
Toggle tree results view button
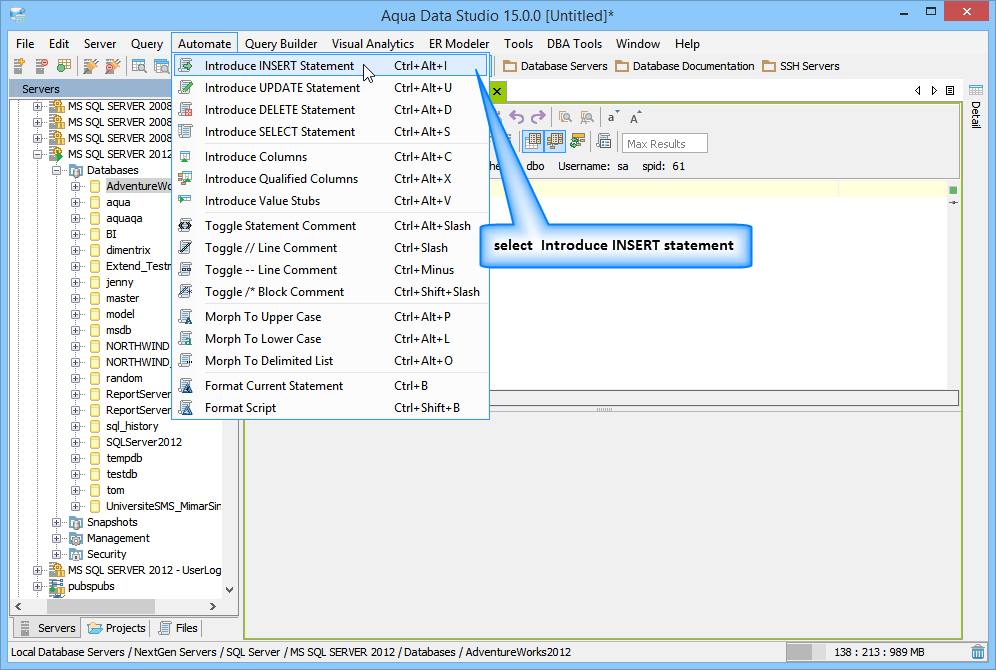(x=555, y=141)
